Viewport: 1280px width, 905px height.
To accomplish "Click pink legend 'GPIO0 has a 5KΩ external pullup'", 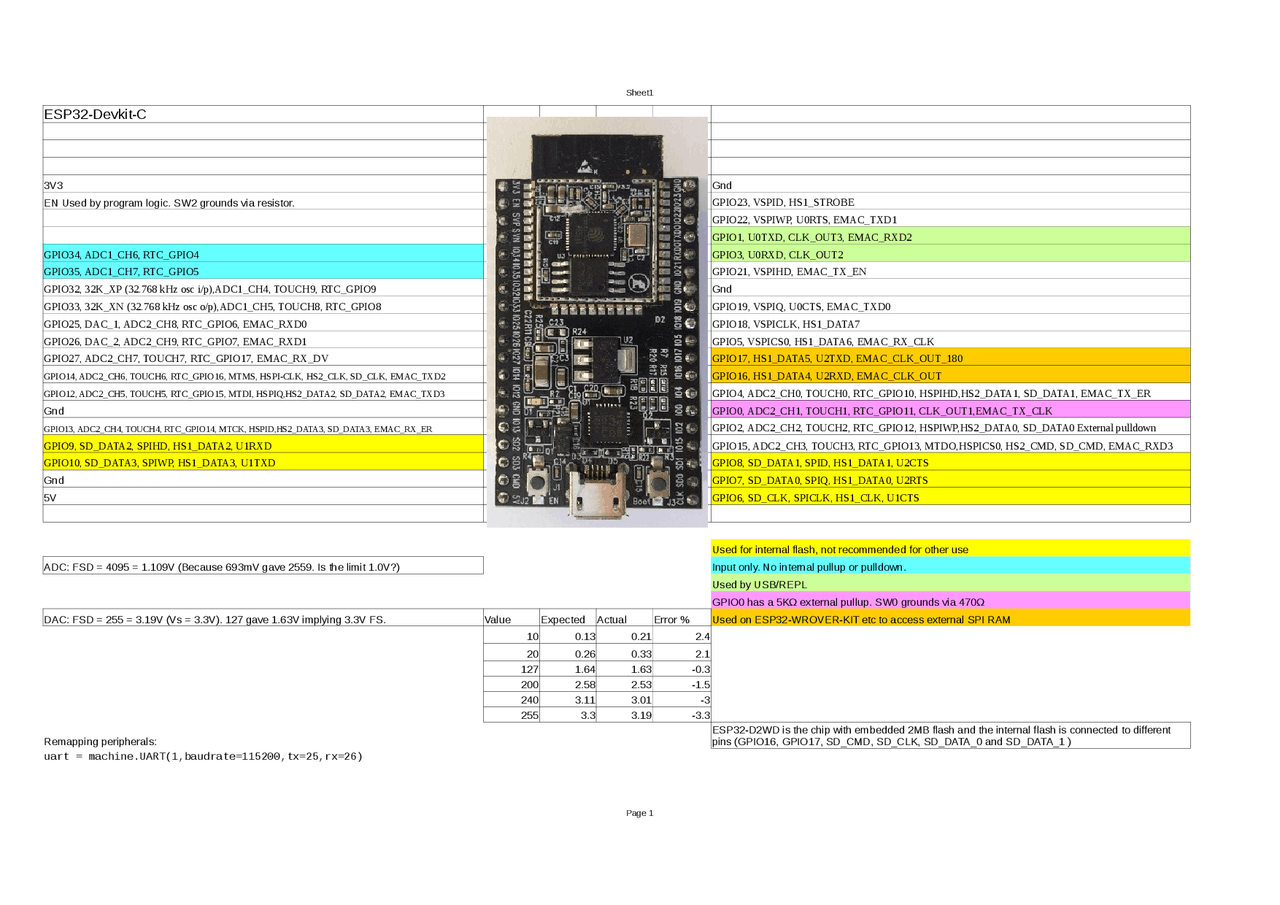I will [950, 602].
